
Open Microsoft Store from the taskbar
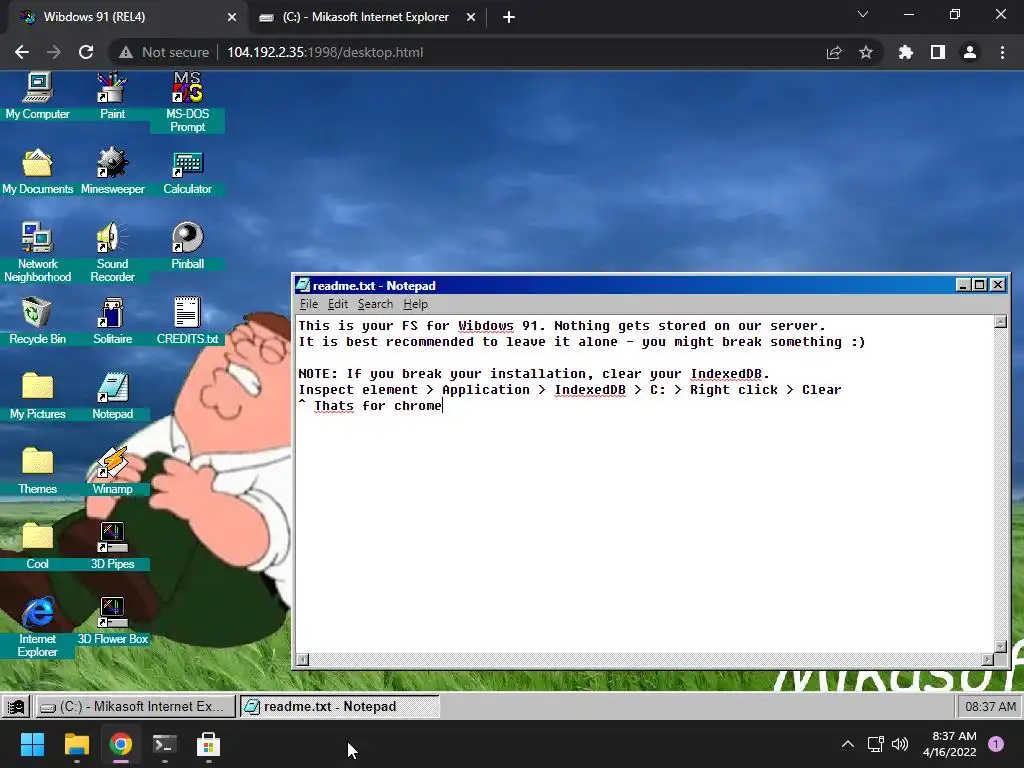click(x=208, y=744)
